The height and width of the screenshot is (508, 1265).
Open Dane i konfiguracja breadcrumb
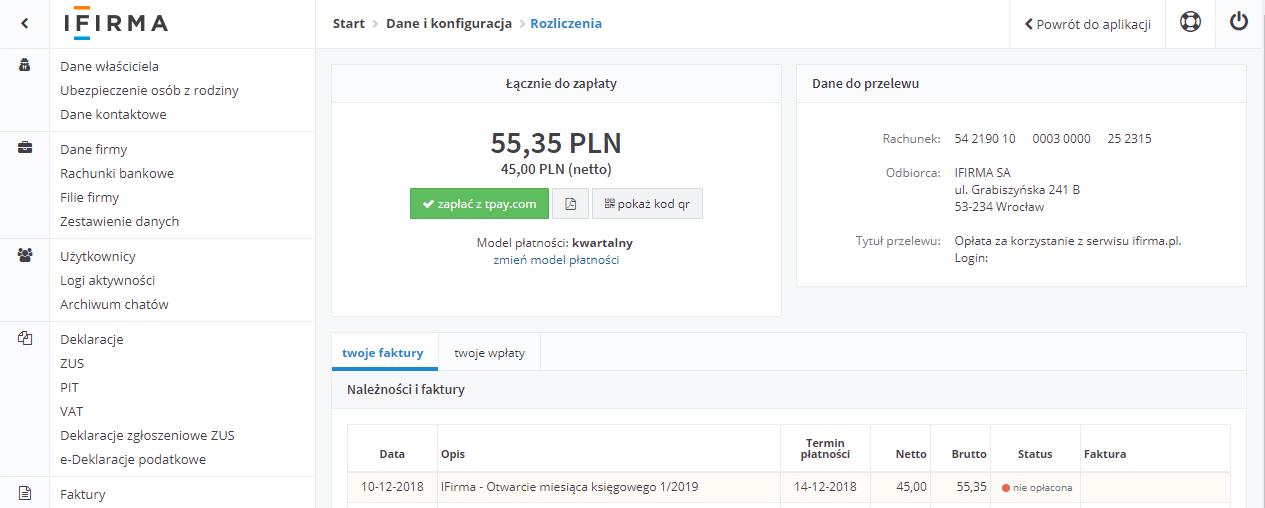pyautogui.click(x=449, y=23)
